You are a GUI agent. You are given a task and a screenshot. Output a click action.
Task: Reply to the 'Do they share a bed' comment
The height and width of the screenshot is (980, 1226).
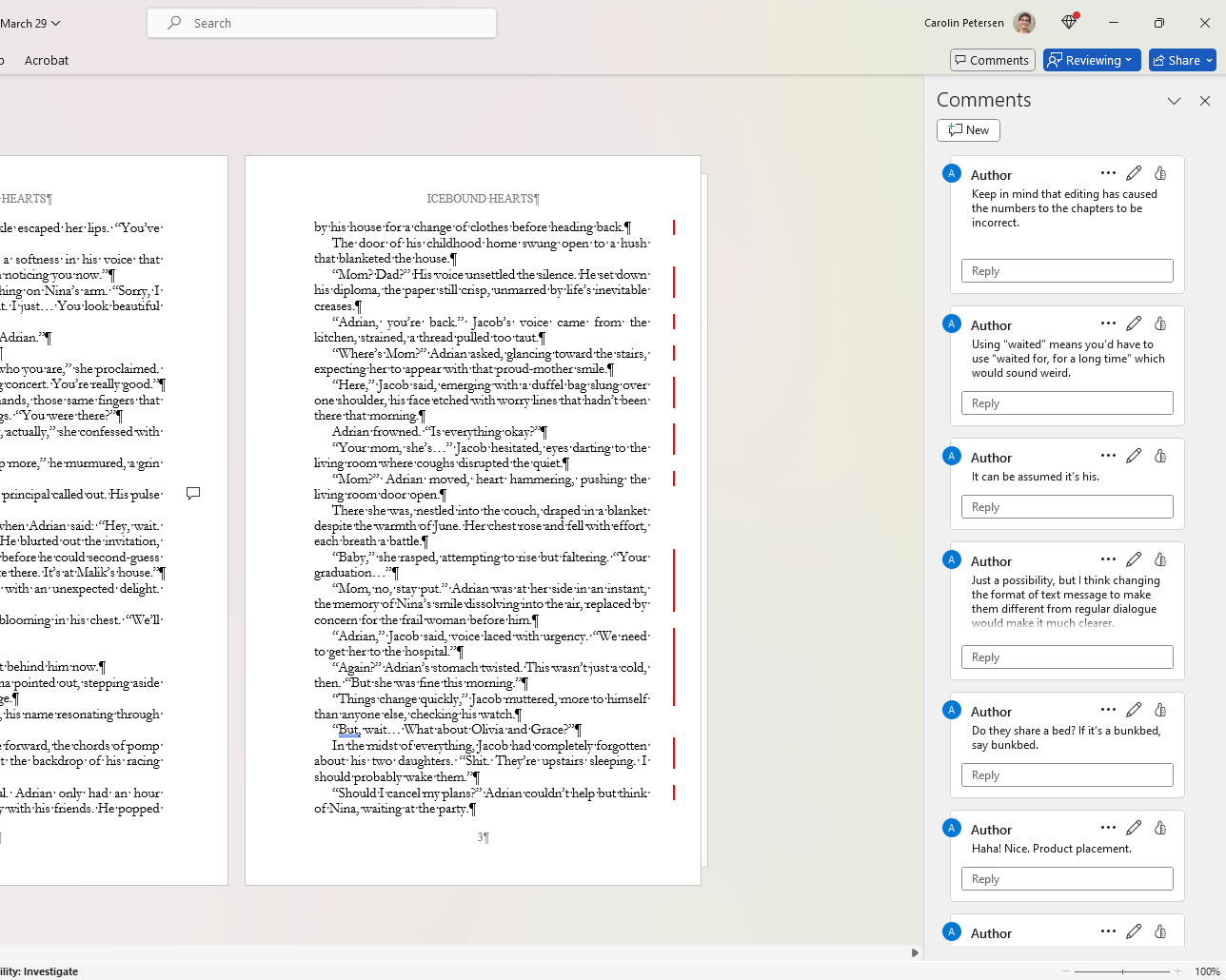point(1067,775)
